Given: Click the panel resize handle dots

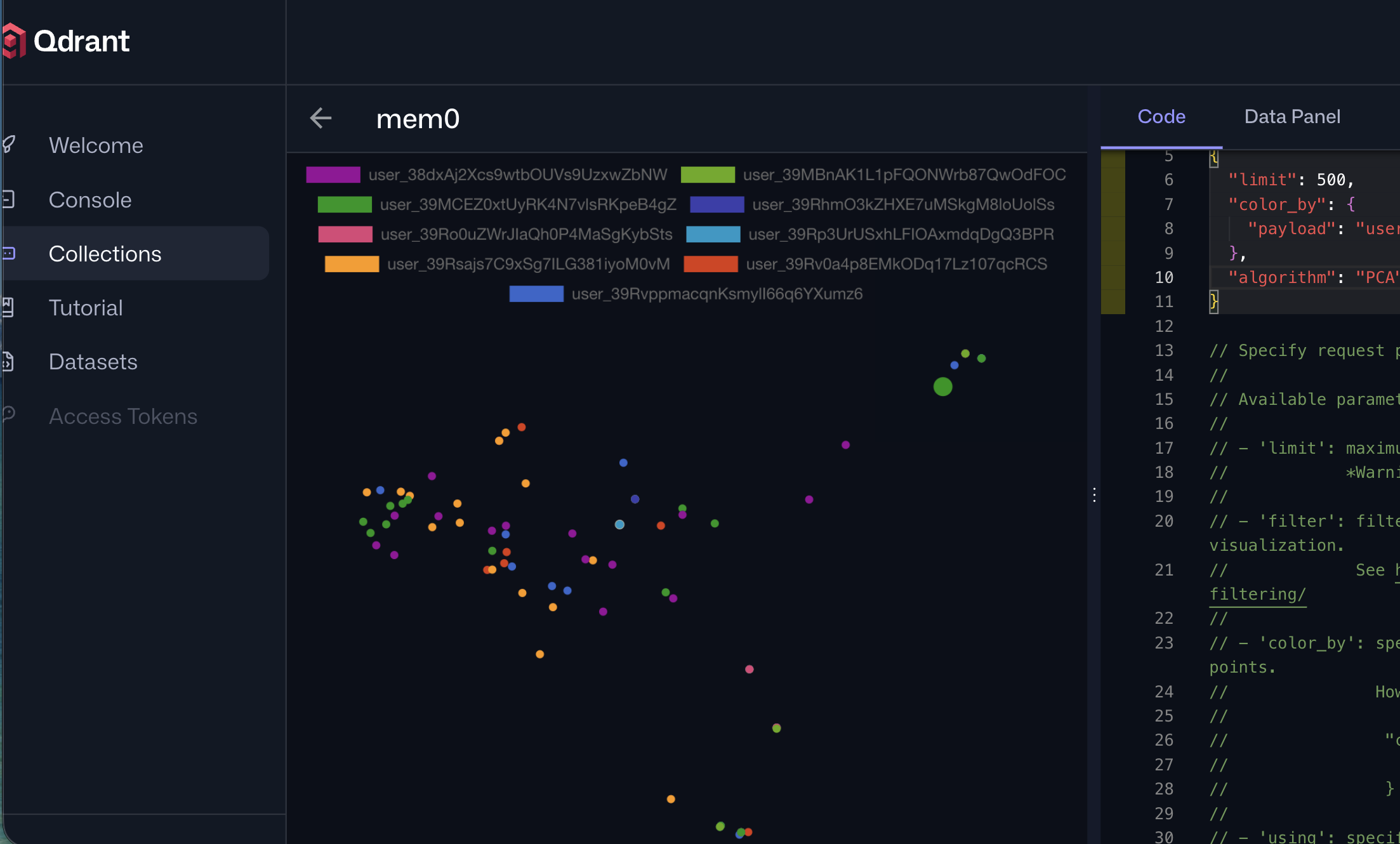Looking at the screenshot, I should pos(1094,495).
